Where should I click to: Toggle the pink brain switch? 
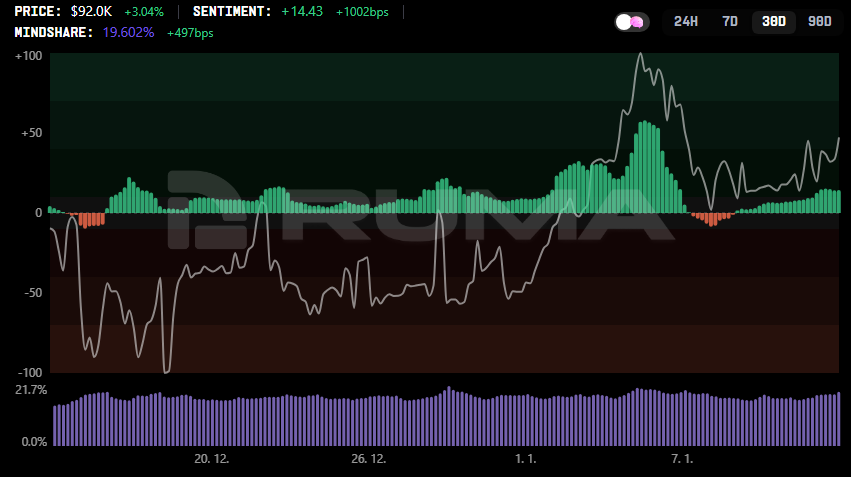pos(632,22)
